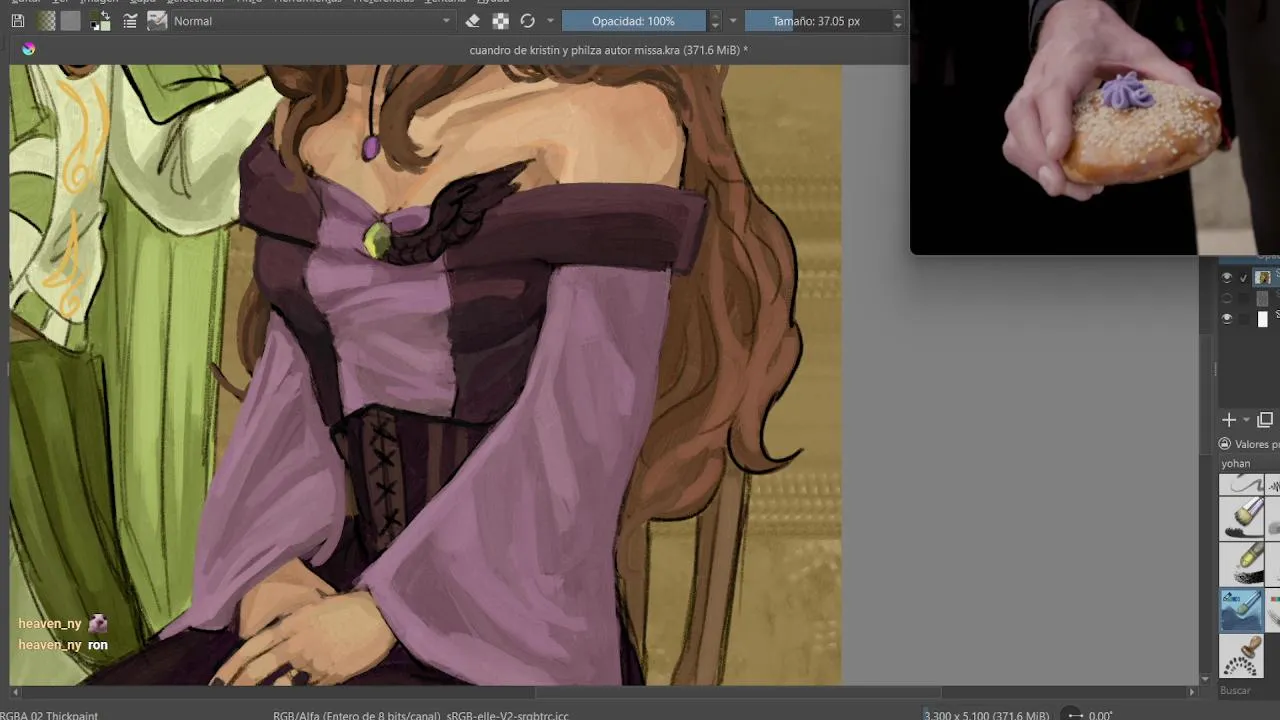Duplicate the current layer
1280x720 pixels.
(1265, 420)
